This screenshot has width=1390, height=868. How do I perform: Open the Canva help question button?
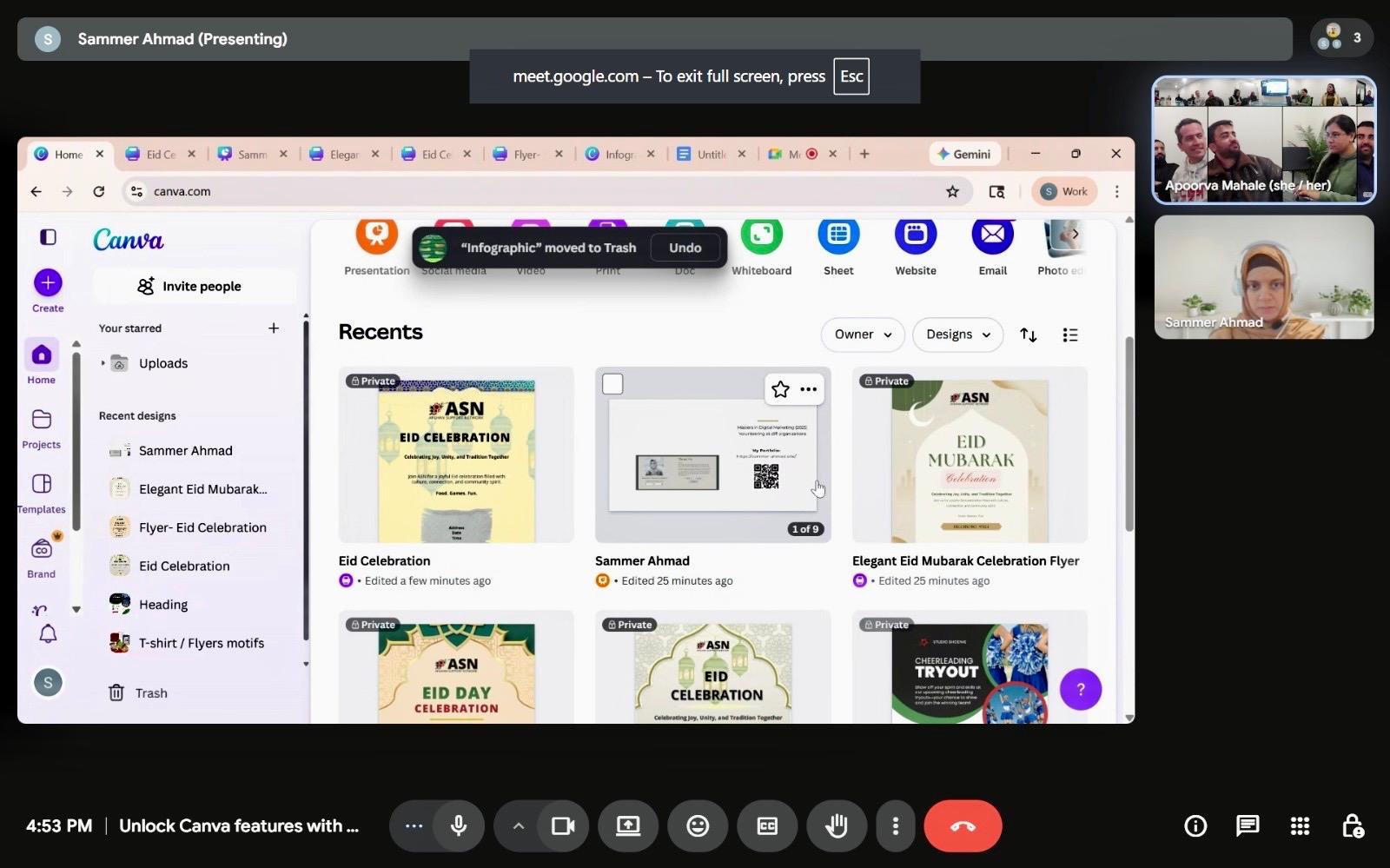[1081, 689]
